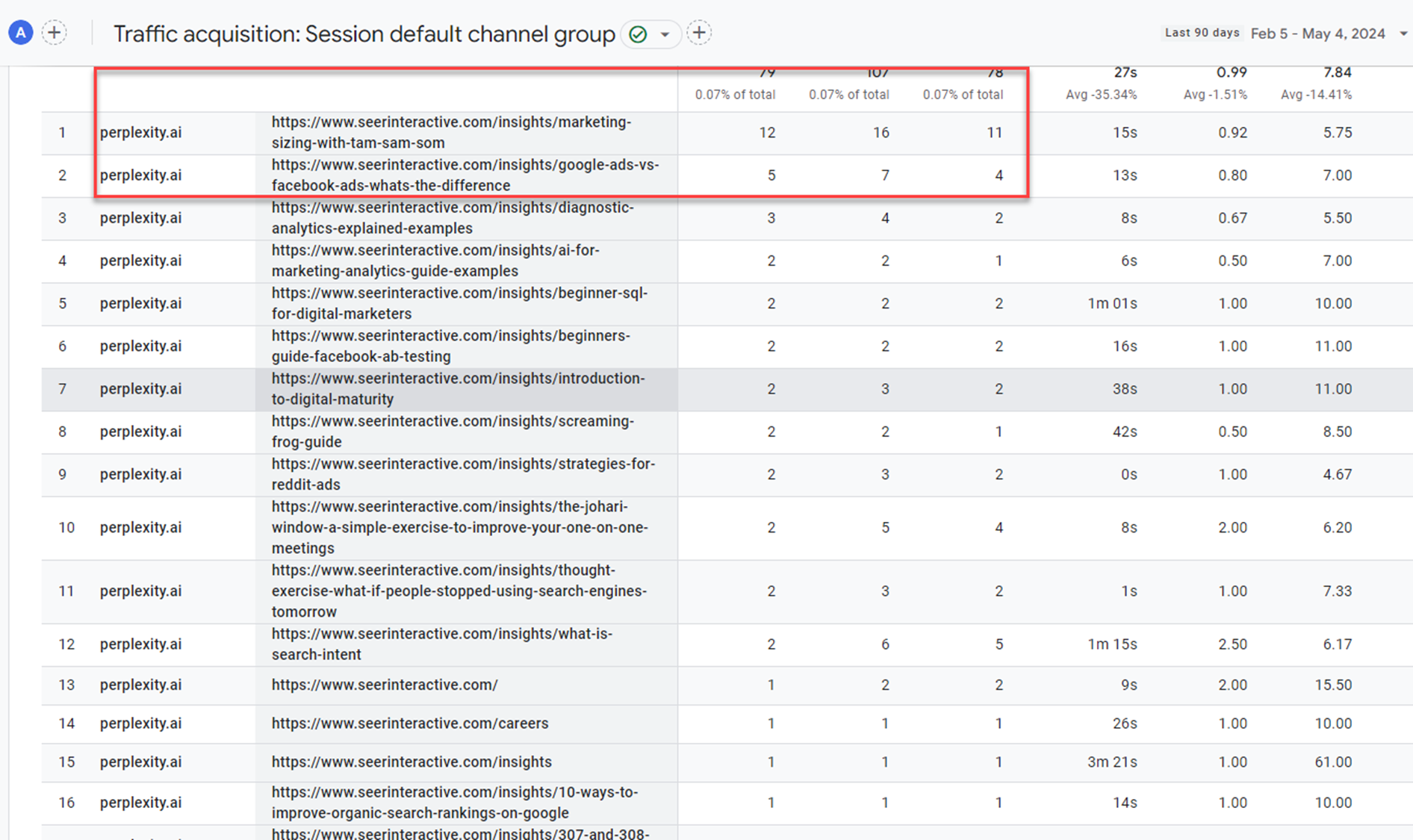Select the Feb 5 - May 4, 2024 date range

(x=1317, y=34)
